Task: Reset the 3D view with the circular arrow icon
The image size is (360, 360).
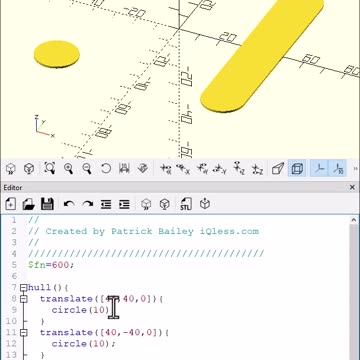Action: (x=106, y=168)
